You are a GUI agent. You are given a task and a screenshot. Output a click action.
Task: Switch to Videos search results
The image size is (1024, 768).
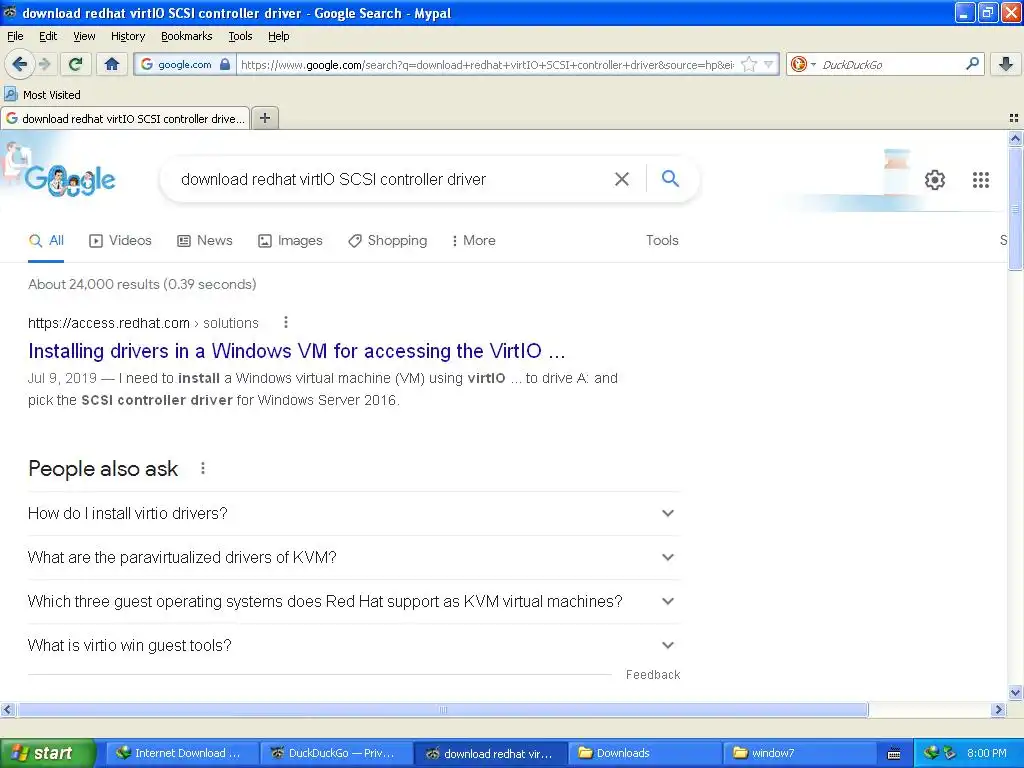120,240
